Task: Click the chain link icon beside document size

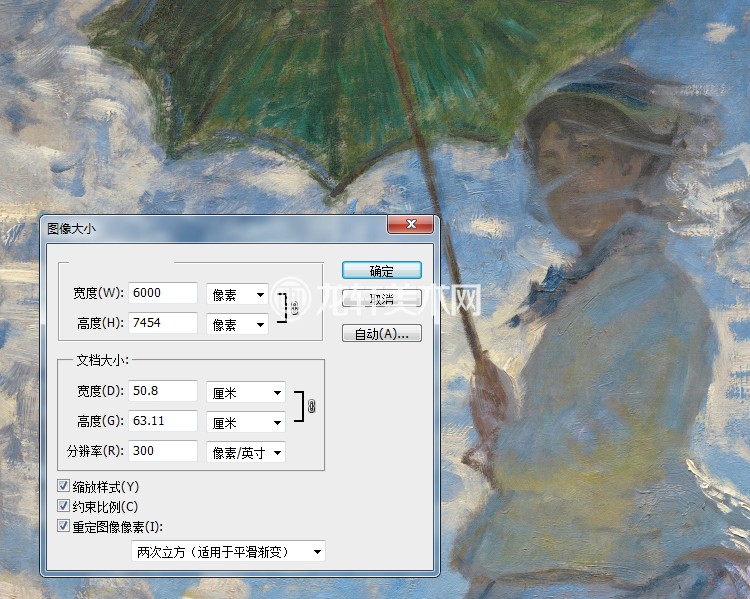Action: pos(311,406)
